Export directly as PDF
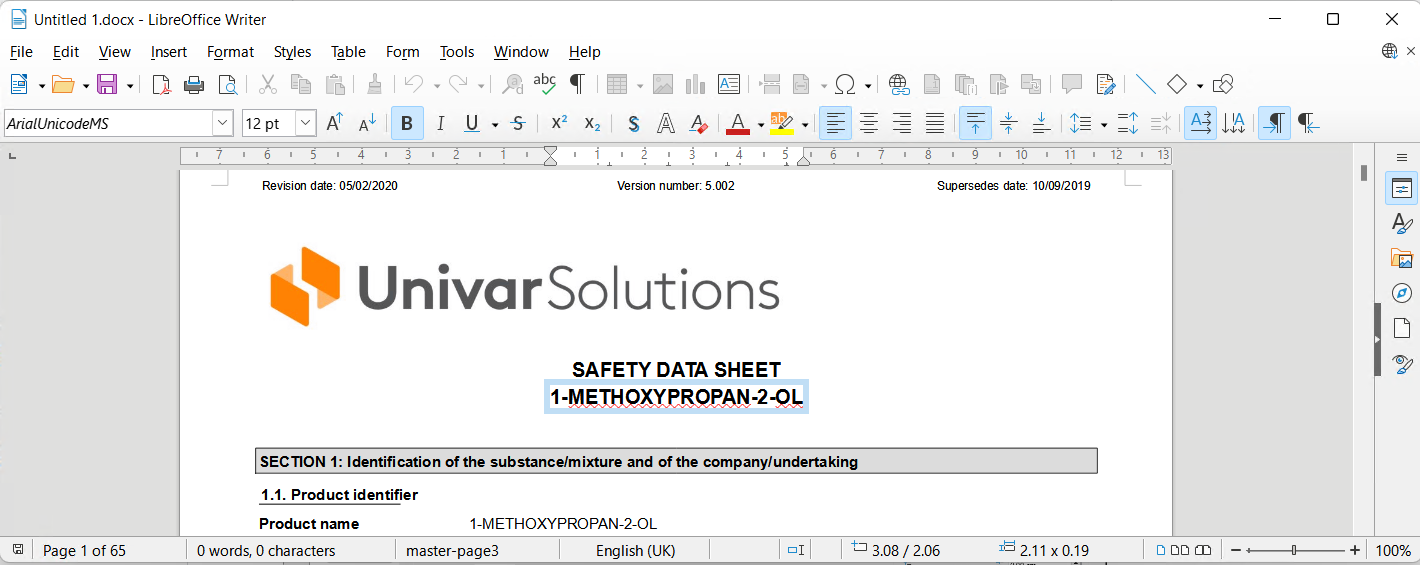Screen dimensions: 1420x565 pos(161,84)
